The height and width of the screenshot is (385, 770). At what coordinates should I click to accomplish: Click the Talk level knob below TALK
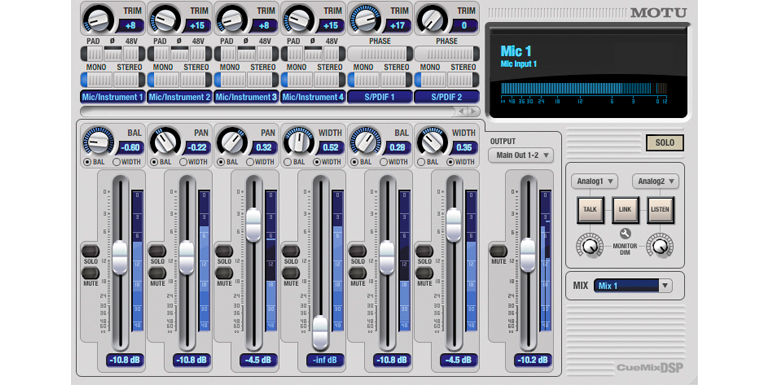pyautogui.click(x=590, y=245)
